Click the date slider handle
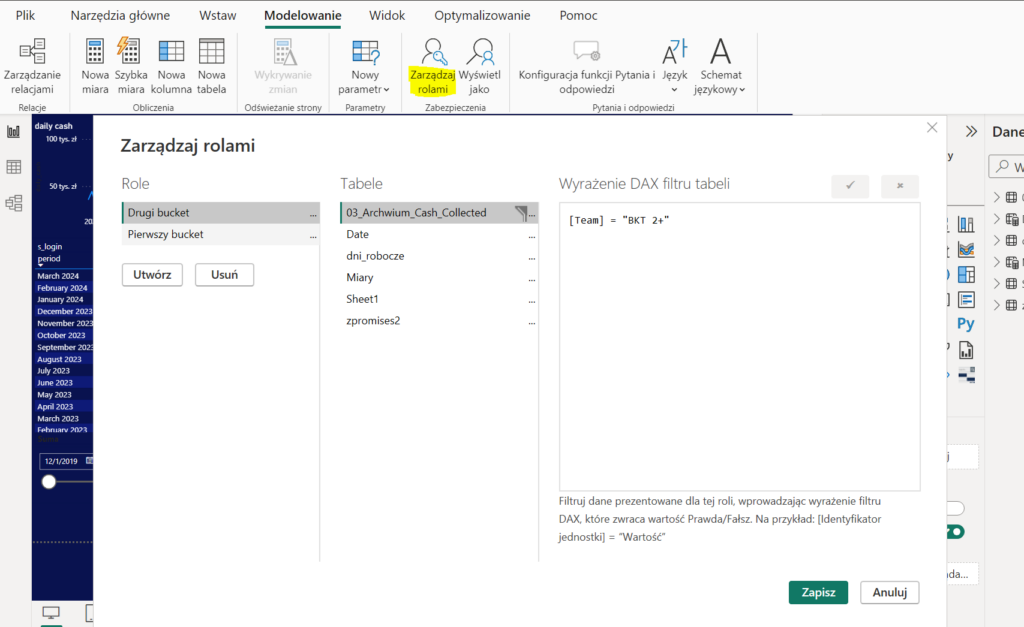This screenshot has width=1024, height=627. (x=49, y=482)
